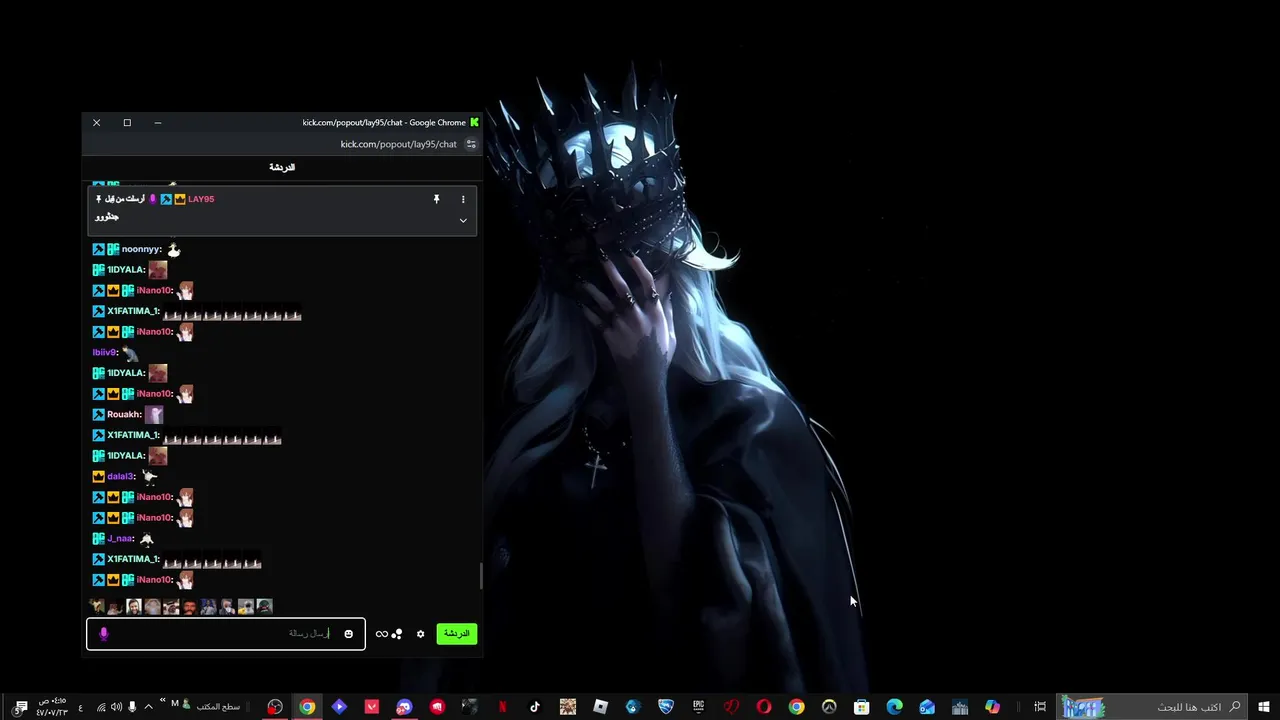
Task: Open chat settings gear icon
Action: (420, 634)
